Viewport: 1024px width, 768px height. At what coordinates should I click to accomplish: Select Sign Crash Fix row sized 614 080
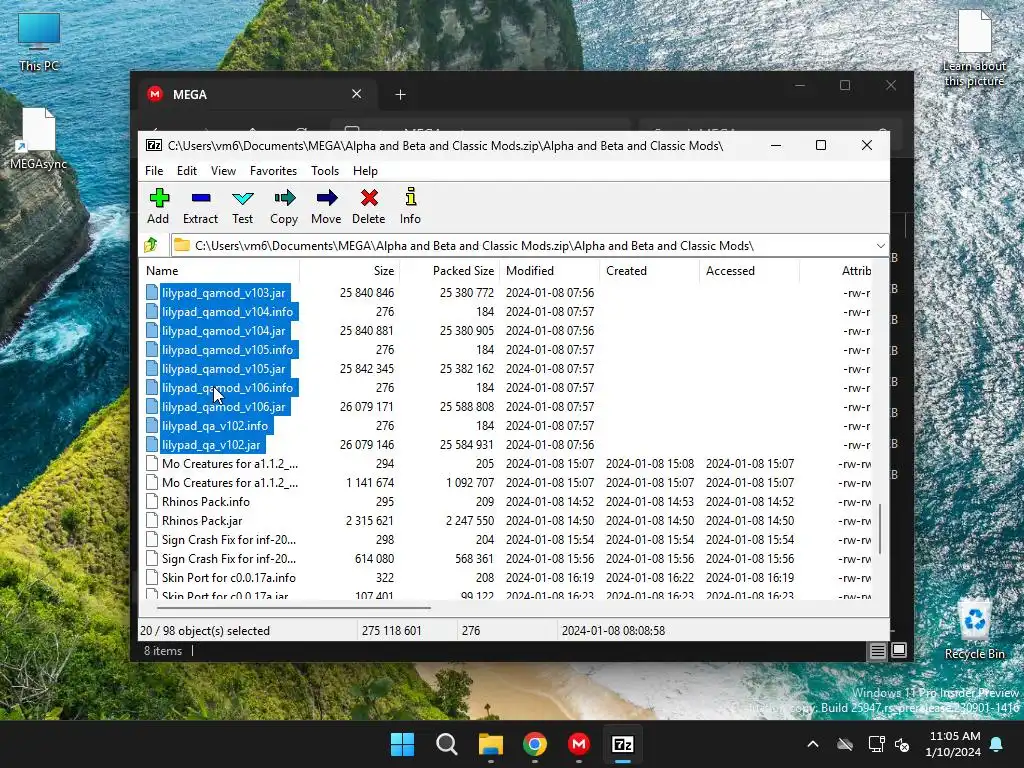[x=229, y=558]
